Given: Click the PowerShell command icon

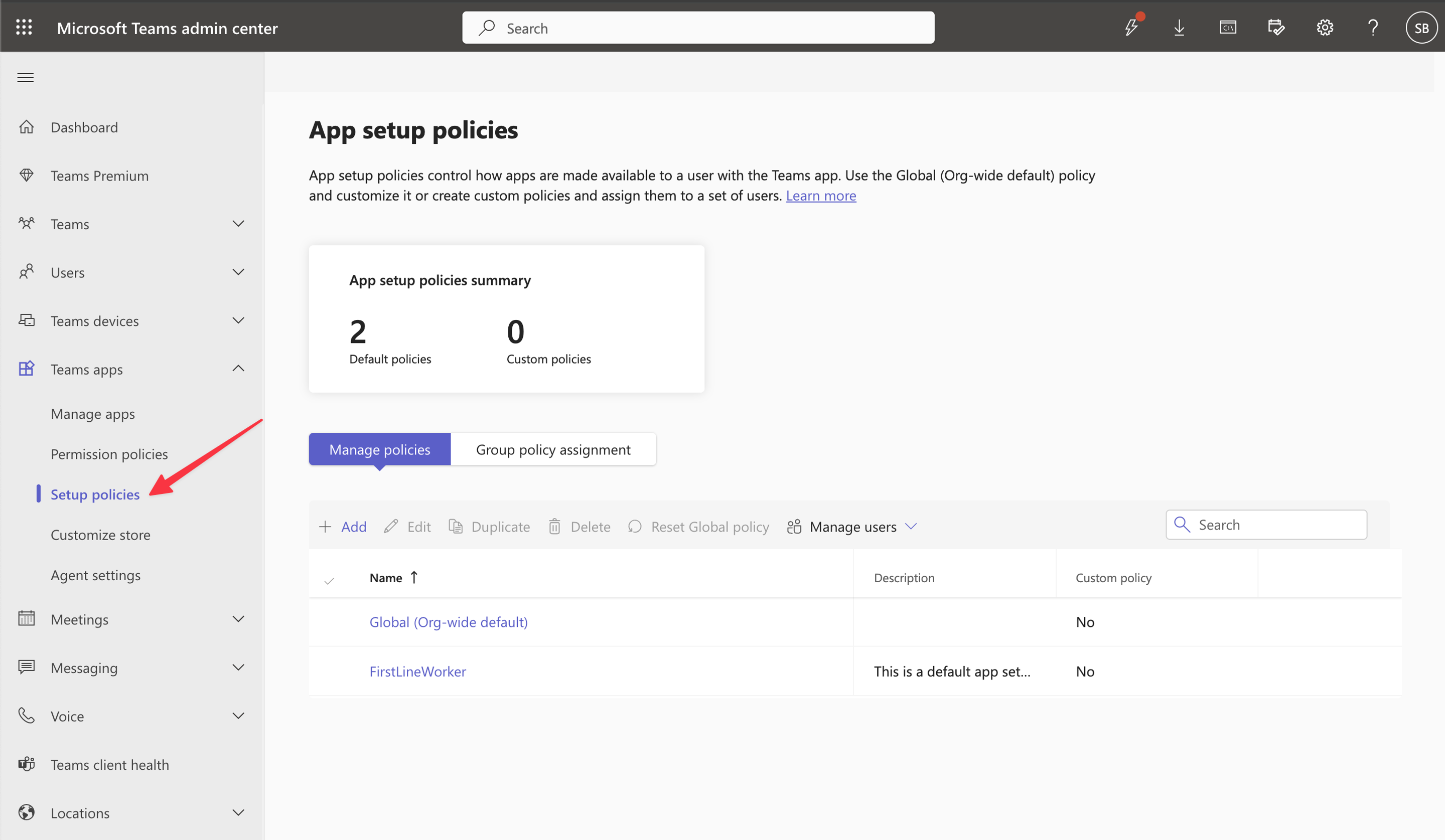Looking at the screenshot, I should tap(1228, 27).
